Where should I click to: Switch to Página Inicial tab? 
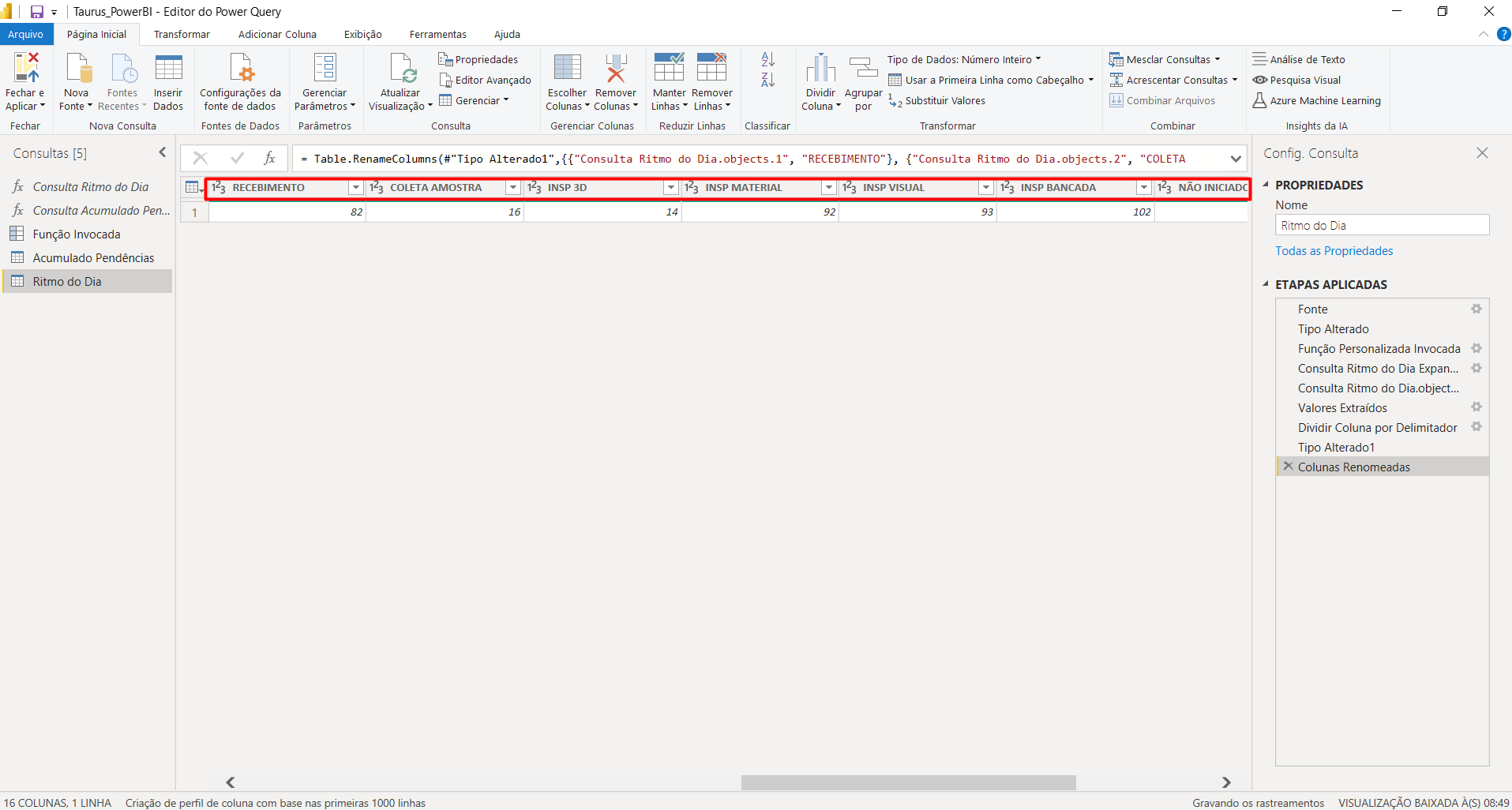coord(96,34)
